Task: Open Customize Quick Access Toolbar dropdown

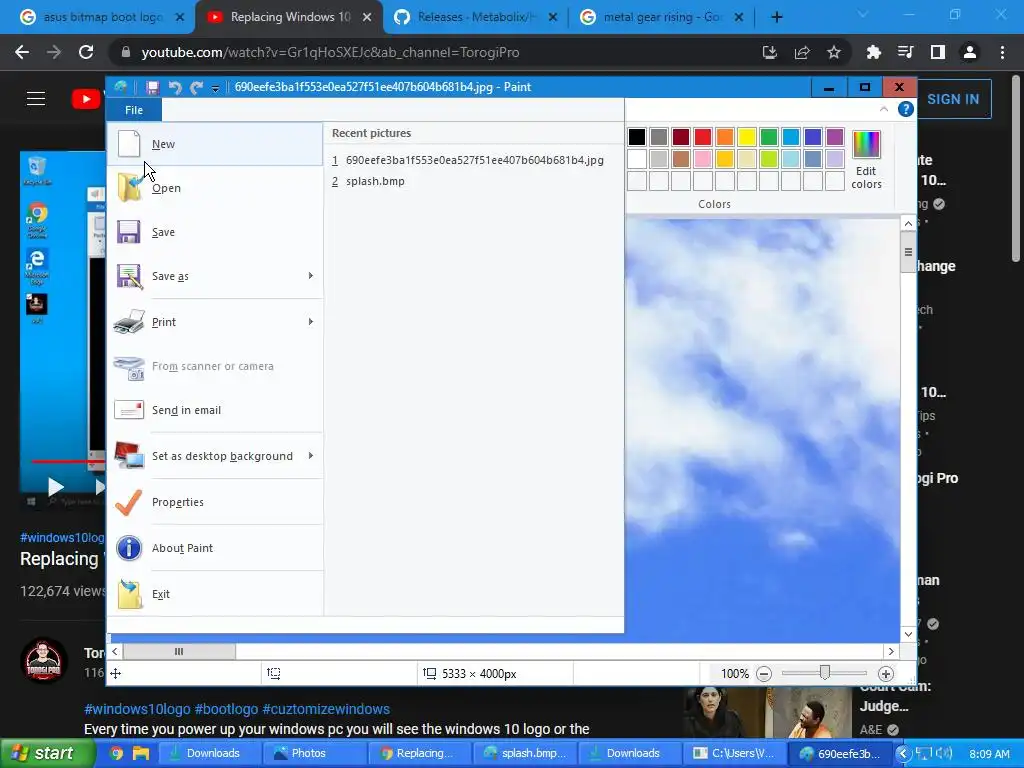Action: click(x=215, y=88)
